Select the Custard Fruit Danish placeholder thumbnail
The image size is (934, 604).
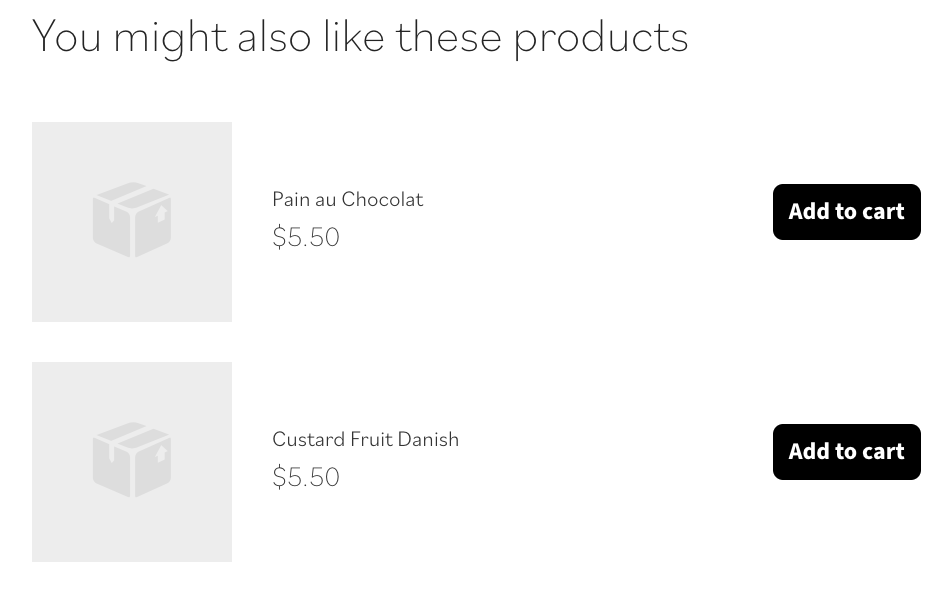tap(132, 462)
